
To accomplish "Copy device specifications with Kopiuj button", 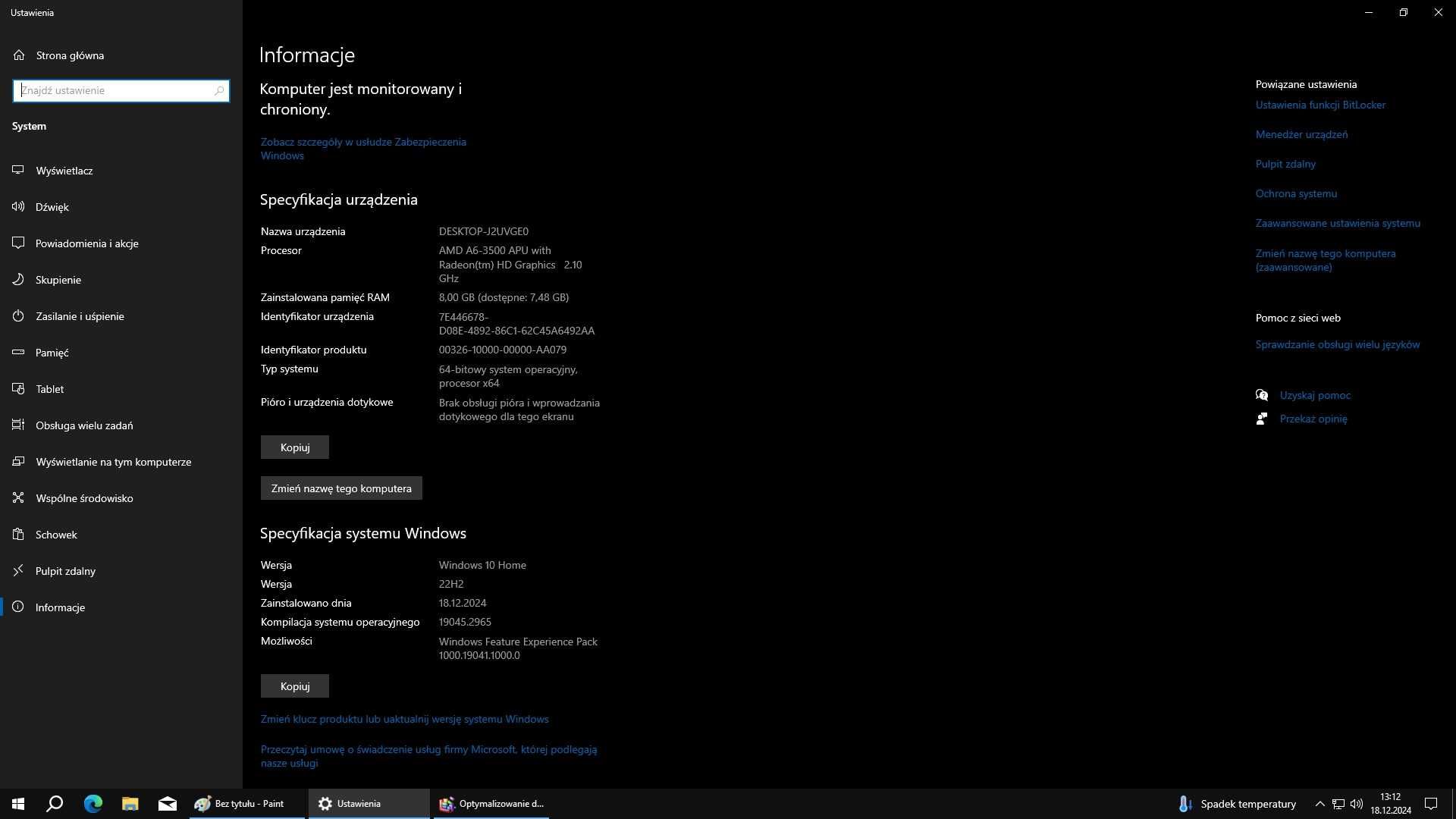I will 295,447.
